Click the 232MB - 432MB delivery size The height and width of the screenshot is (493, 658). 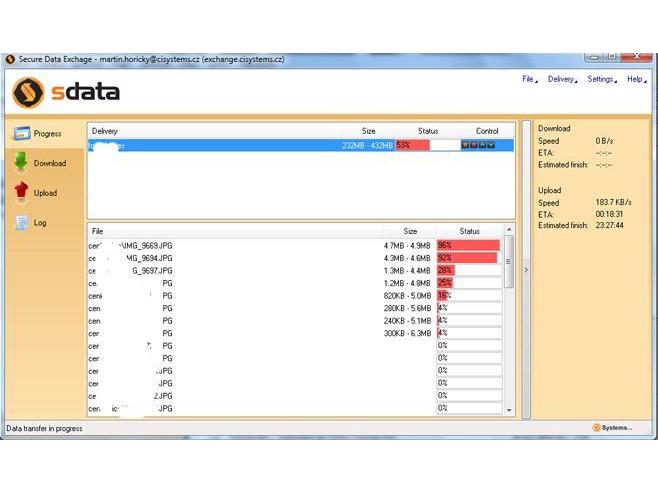[367, 145]
